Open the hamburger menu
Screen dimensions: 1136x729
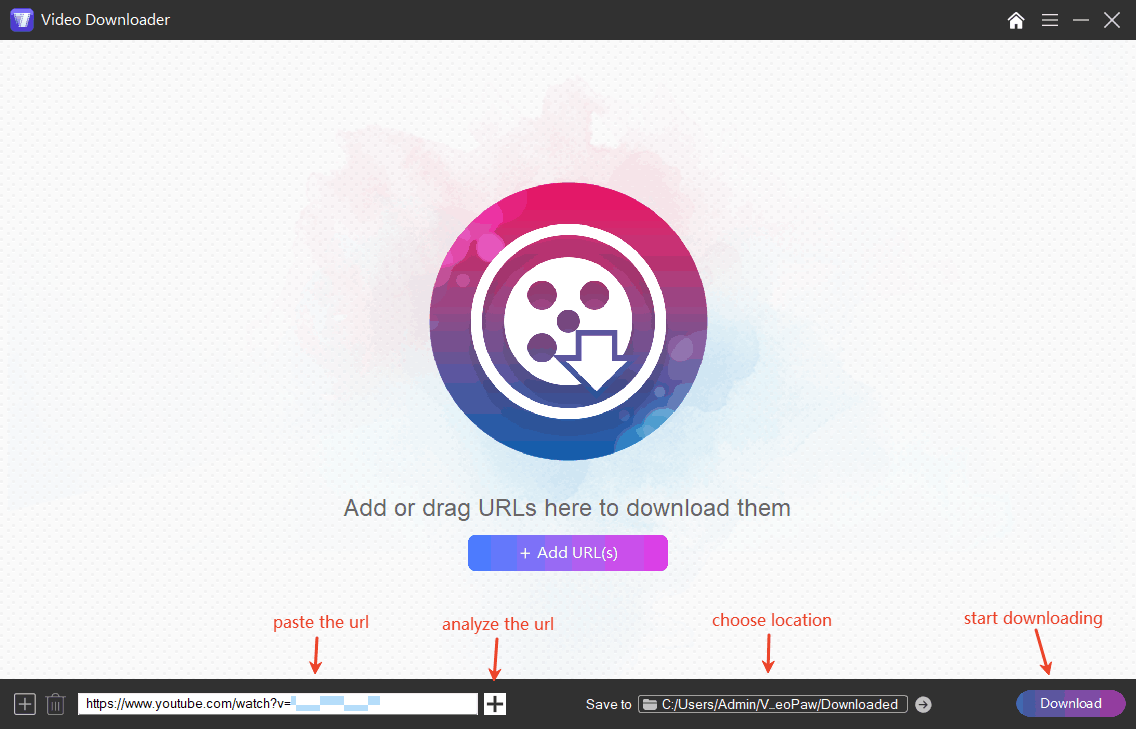click(x=1050, y=20)
